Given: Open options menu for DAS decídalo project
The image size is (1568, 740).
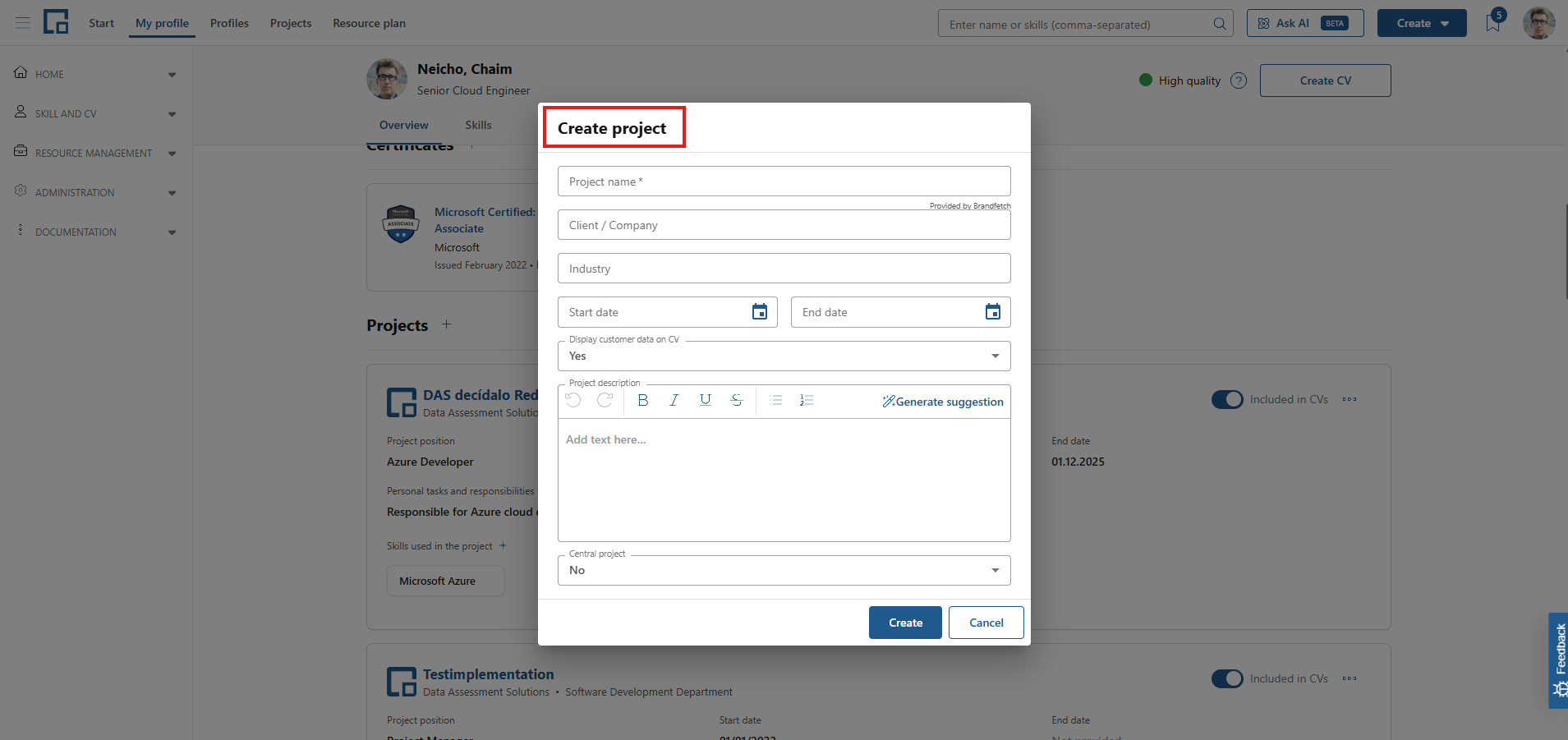Looking at the screenshot, I should click(1350, 399).
